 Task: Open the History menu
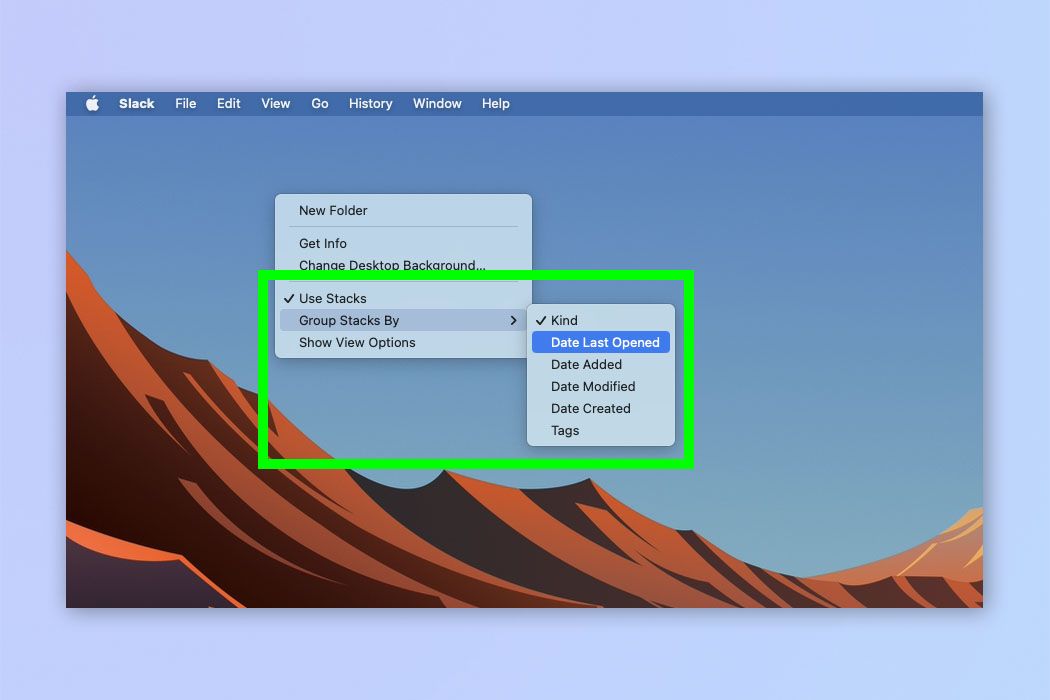370,103
